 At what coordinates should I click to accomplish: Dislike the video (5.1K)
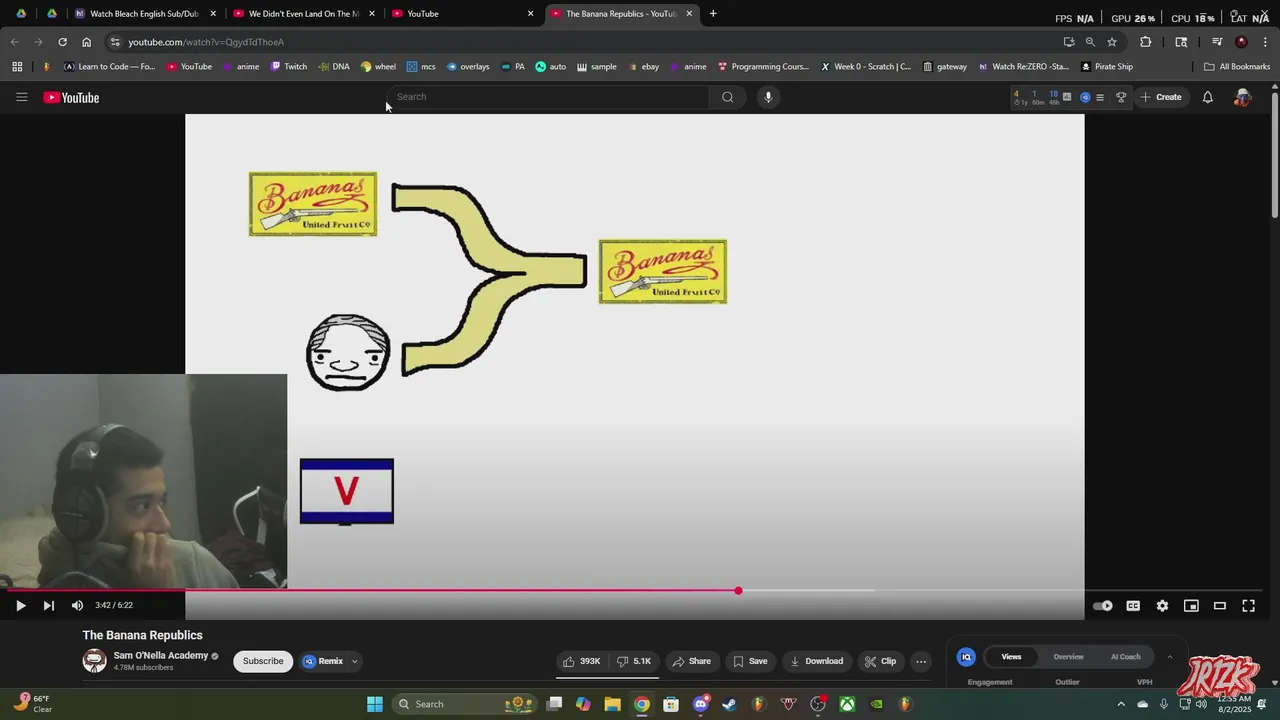(634, 661)
